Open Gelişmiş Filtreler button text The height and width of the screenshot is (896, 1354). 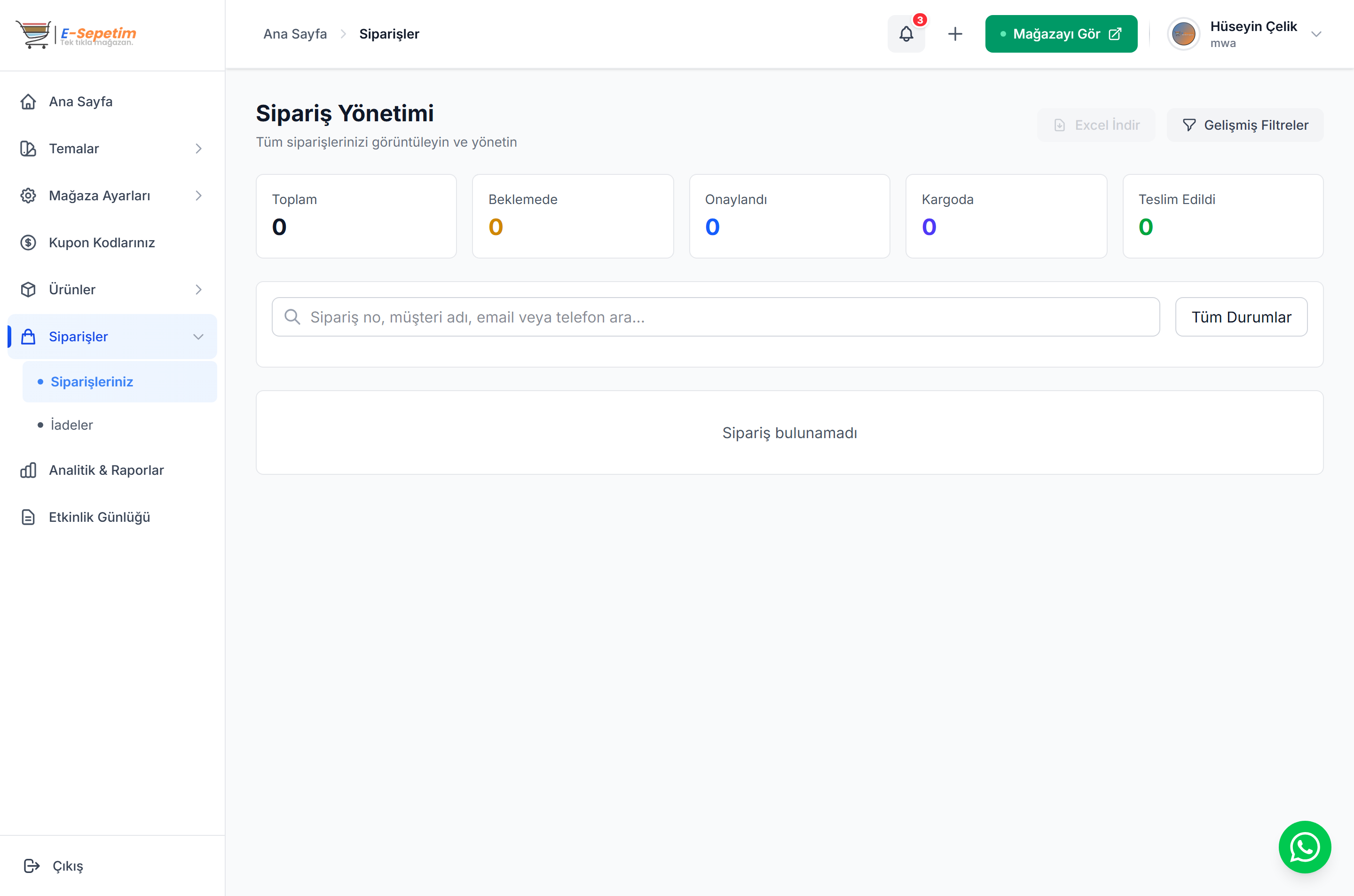tap(1256, 125)
